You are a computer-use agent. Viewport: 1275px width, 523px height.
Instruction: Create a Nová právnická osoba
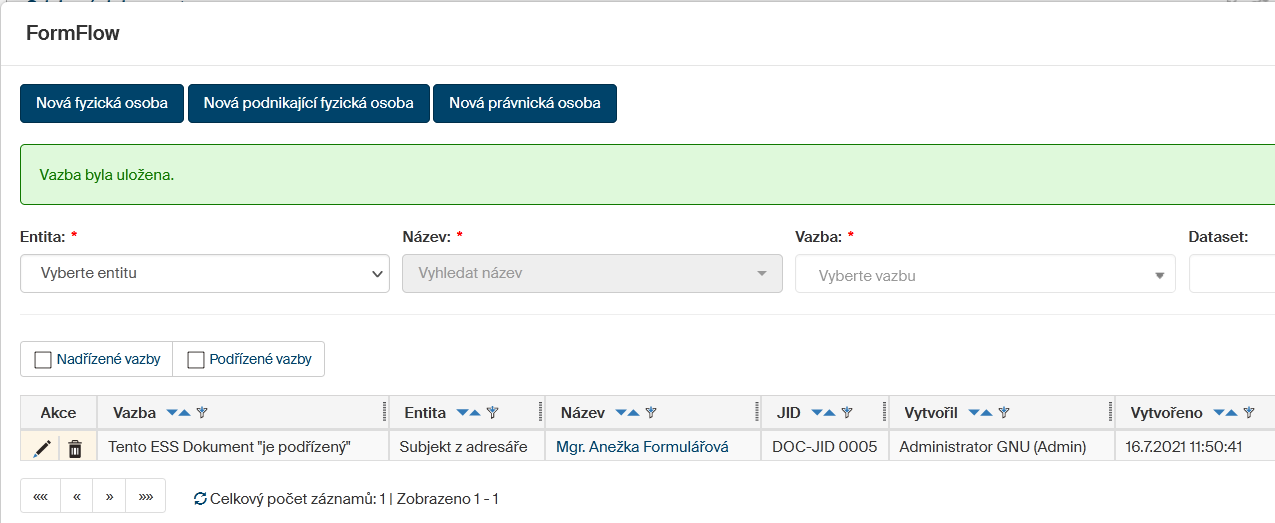(x=525, y=104)
